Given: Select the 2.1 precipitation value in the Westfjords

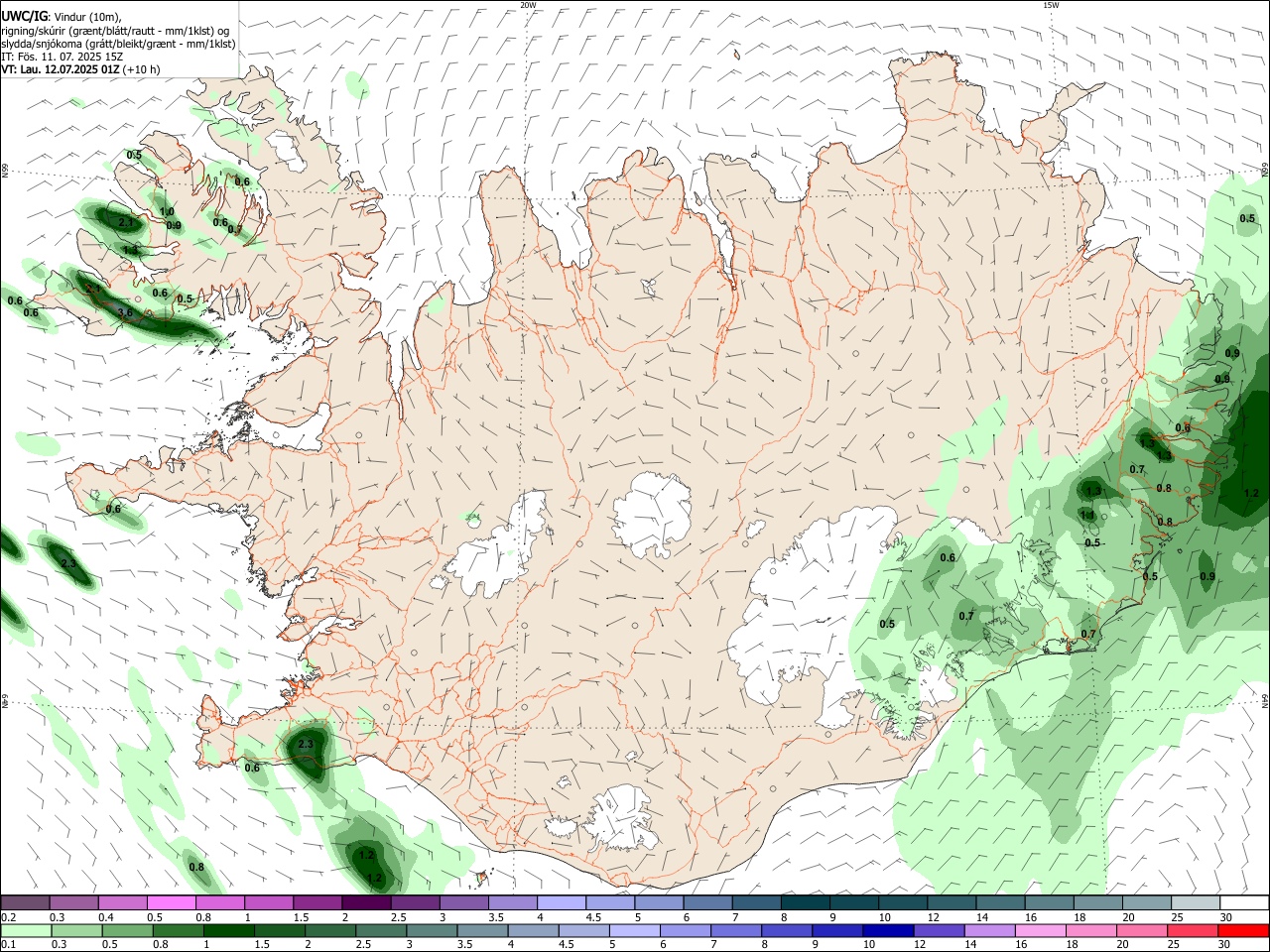Looking at the screenshot, I should point(126,223).
